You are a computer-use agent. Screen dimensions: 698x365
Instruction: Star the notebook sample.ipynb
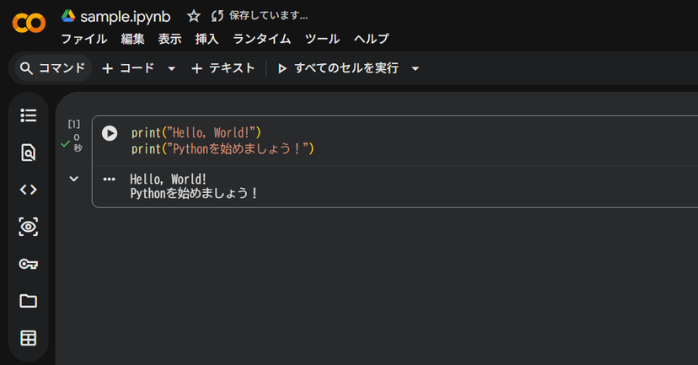(194, 16)
